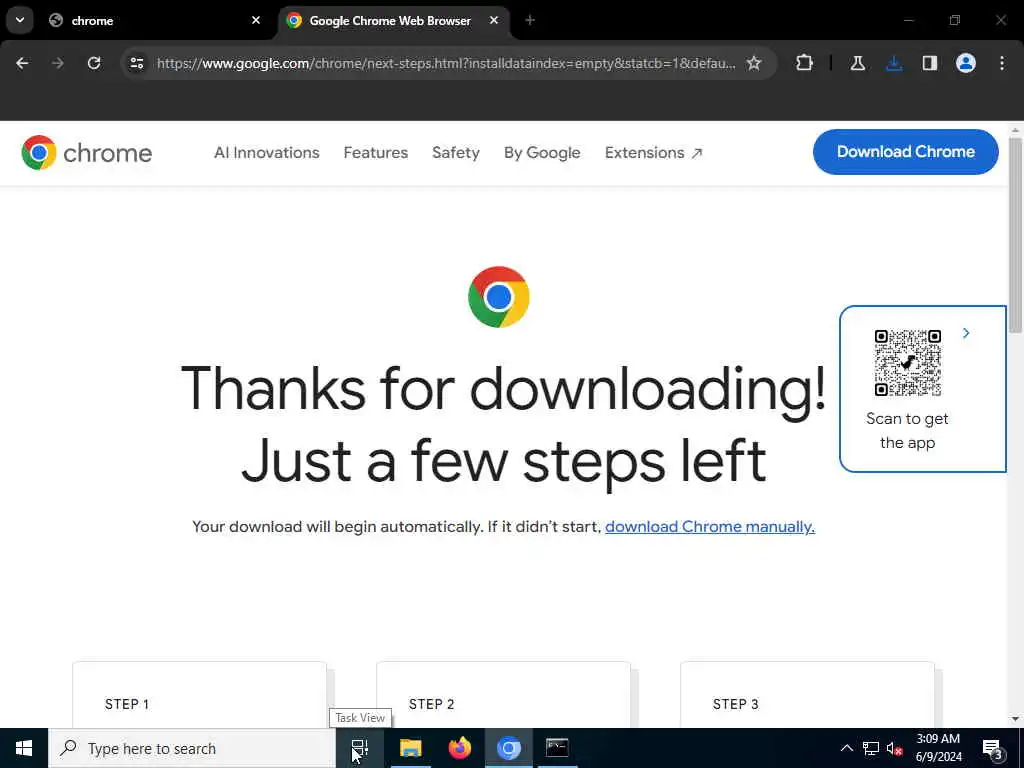Click the QR code to get app
This screenshot has height=768, width=1024.
pyautogui.click(x=908, y=363)
